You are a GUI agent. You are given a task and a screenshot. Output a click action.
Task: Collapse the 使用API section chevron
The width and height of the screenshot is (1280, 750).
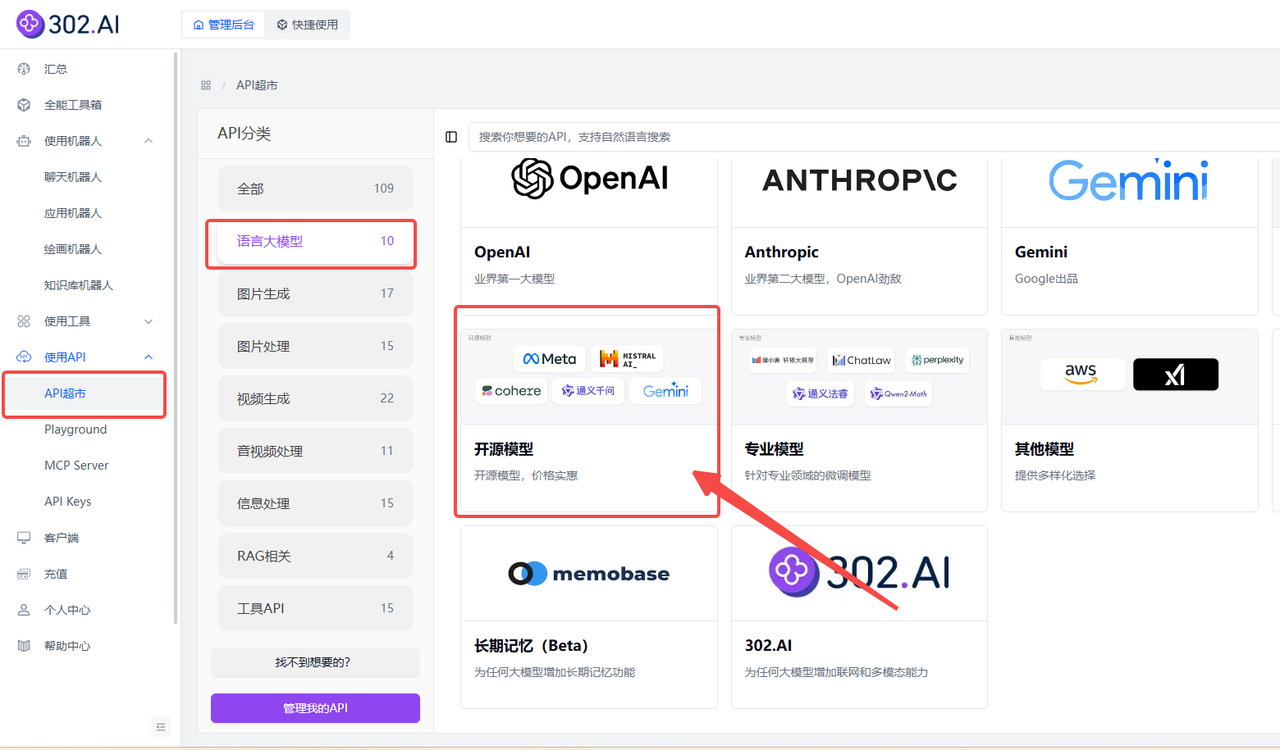point(149,357)
